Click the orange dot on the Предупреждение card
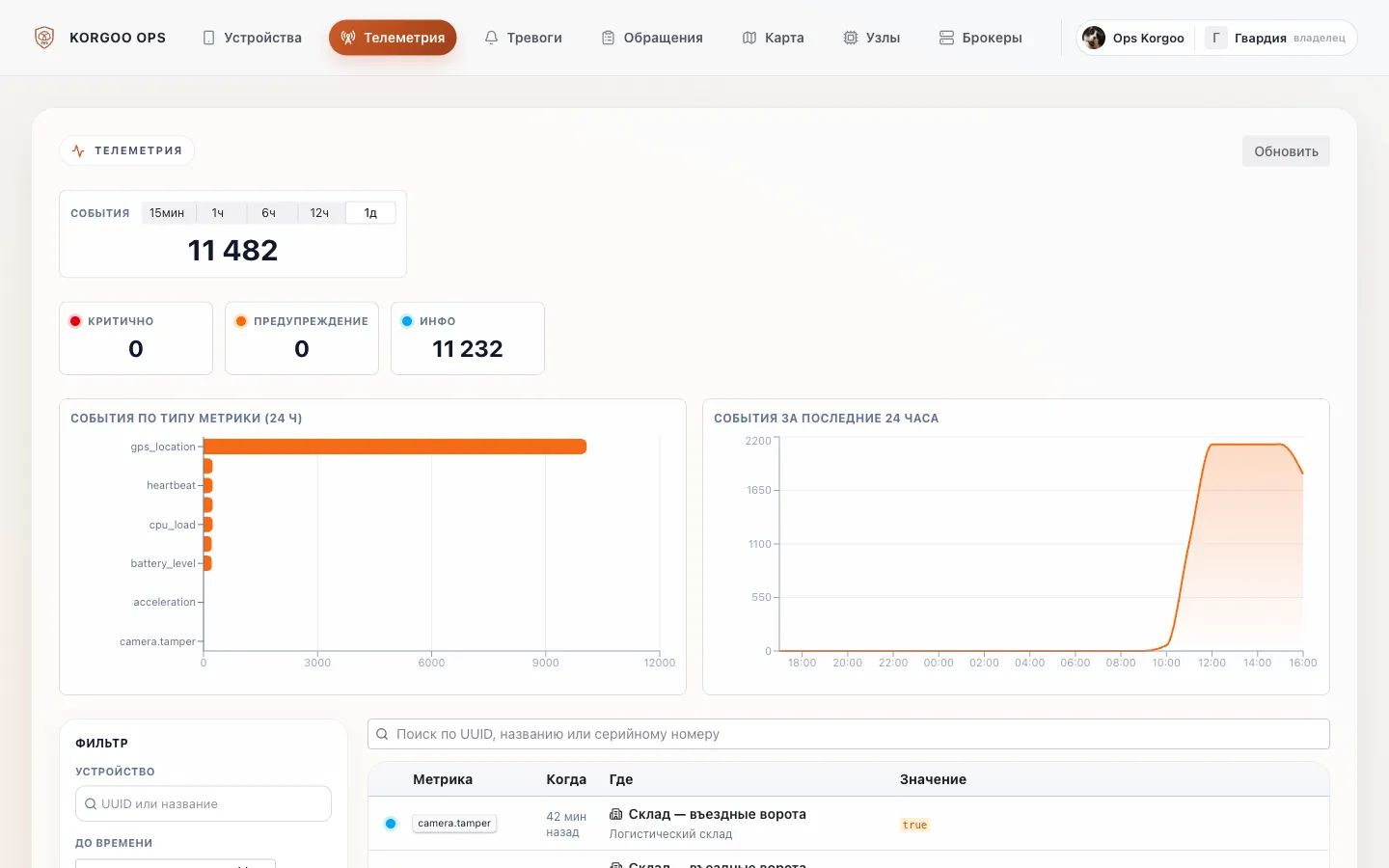This screenshot has height=868, width=1389. pyautogui.click(x=241, y=321)
